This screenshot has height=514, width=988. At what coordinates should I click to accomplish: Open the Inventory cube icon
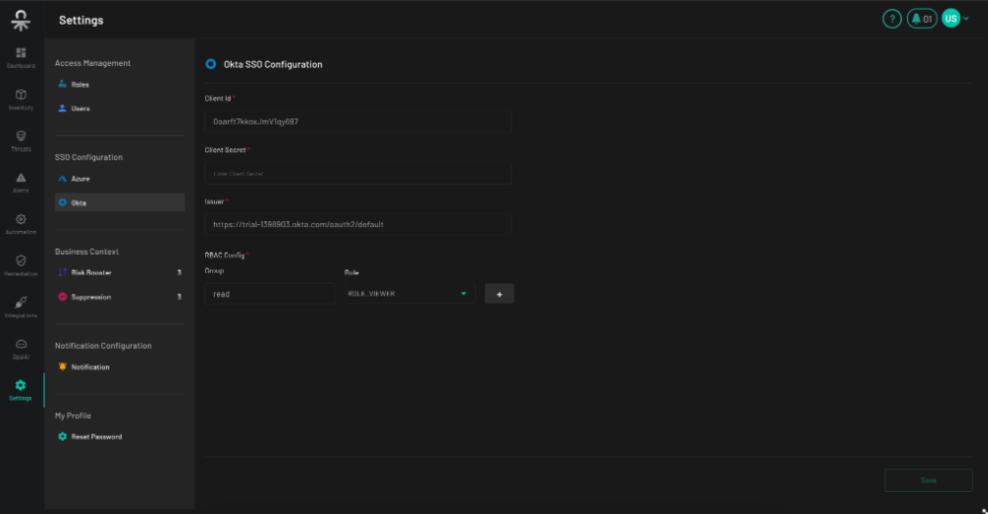[21, 95]
